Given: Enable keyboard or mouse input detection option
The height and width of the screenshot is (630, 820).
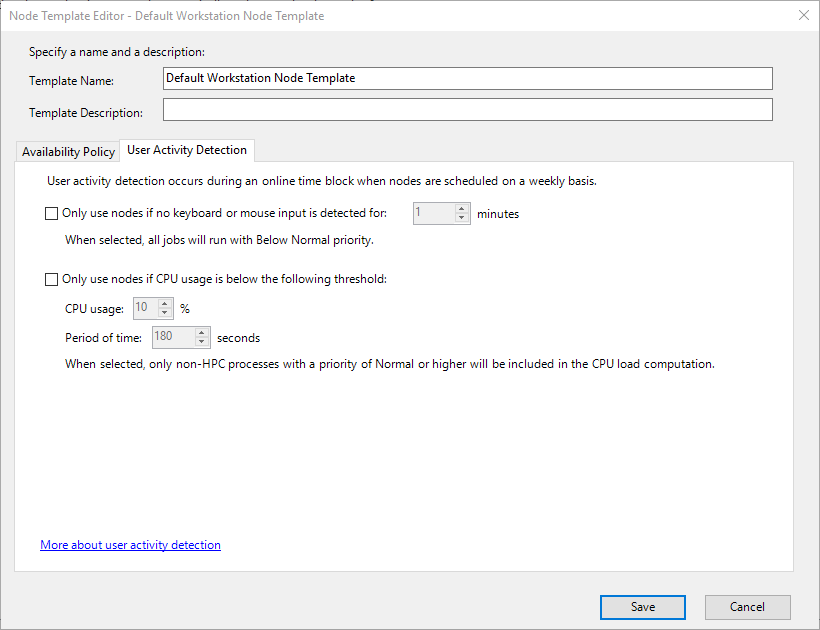Looking at the screenshot, I should pos(51,213).
